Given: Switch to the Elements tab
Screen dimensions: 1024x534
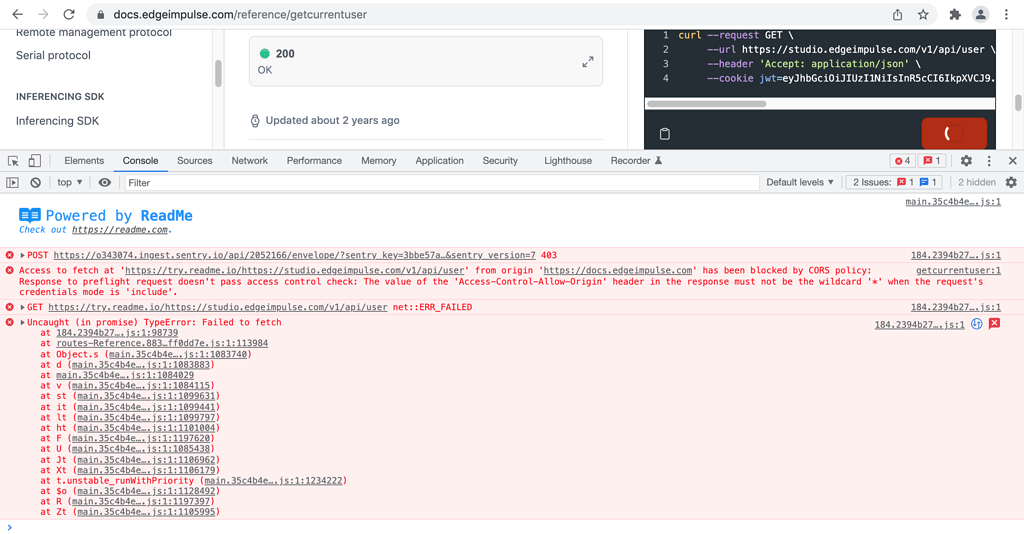Looking at the screenshot, I should (84, 161).
